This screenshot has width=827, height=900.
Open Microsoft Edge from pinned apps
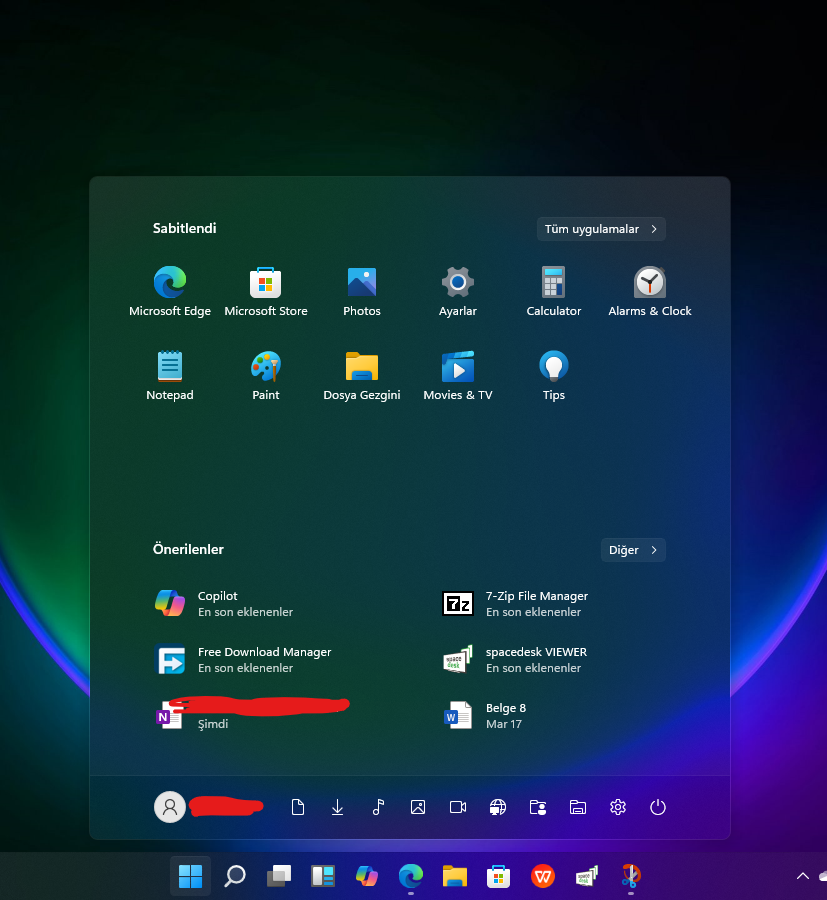pyautogui.click(x=170, y=292)
